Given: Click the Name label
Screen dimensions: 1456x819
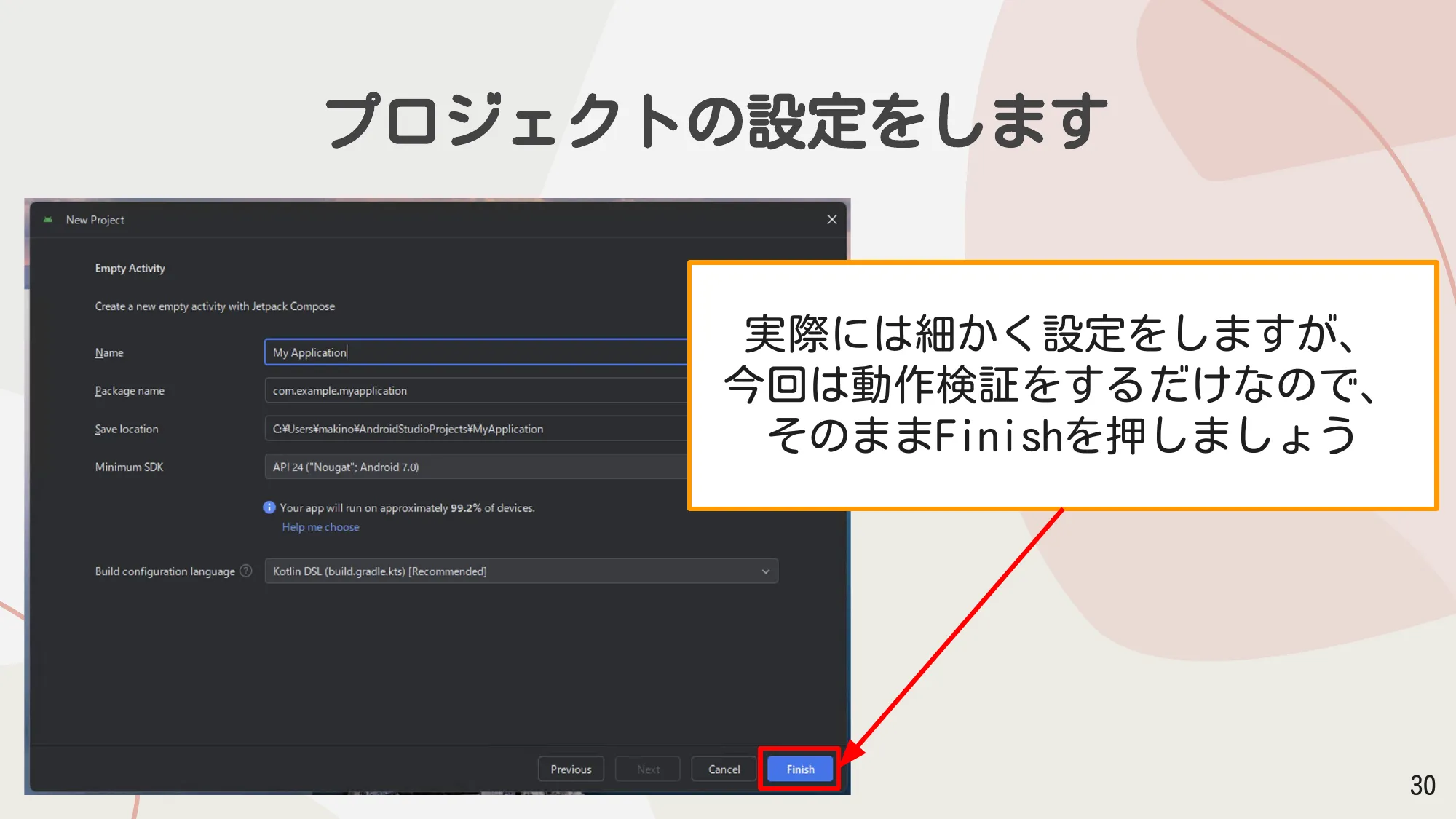Looking at the screenshot, I should (x=108, y=352).
